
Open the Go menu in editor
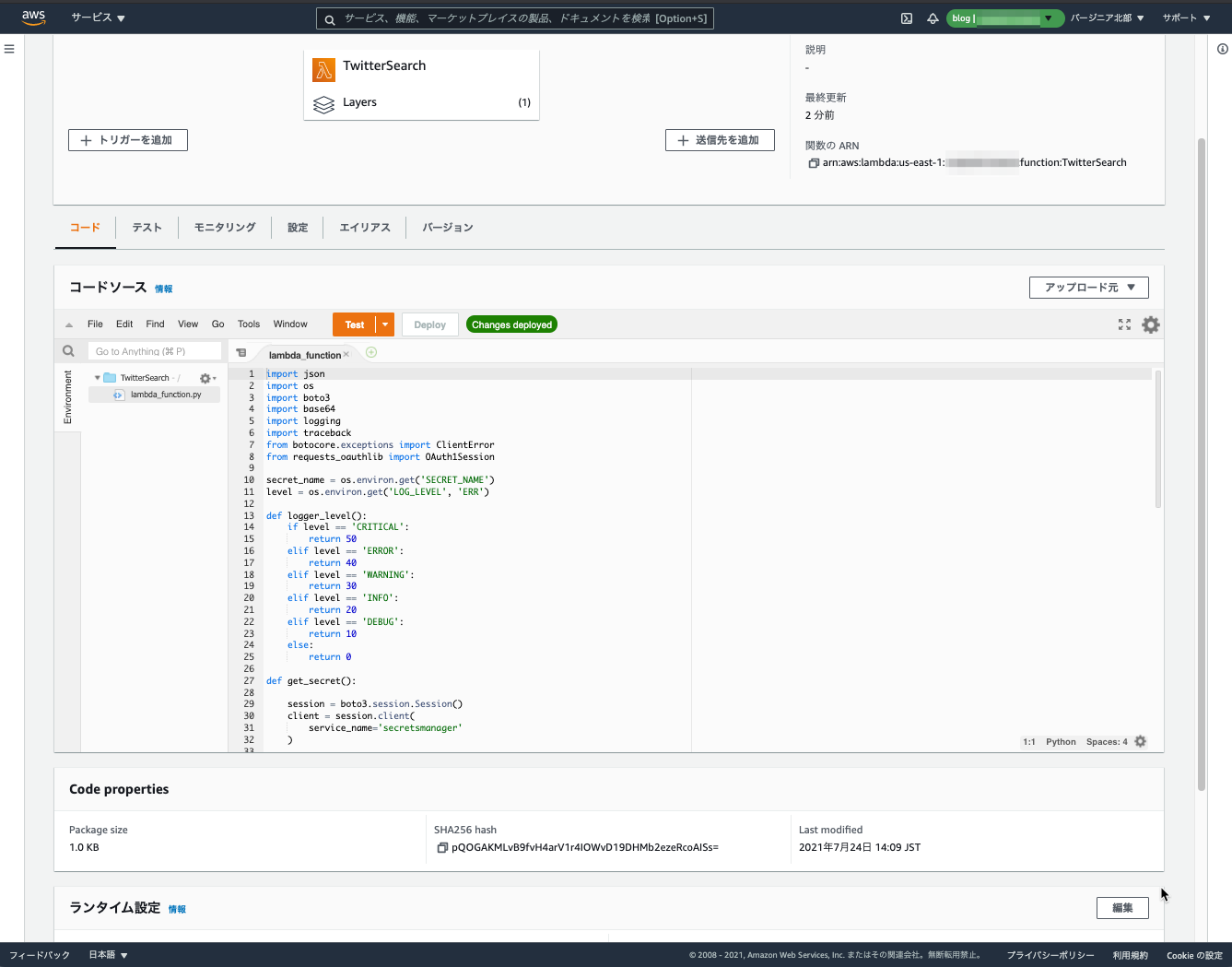pyautogui.click(x=218, y=324)
